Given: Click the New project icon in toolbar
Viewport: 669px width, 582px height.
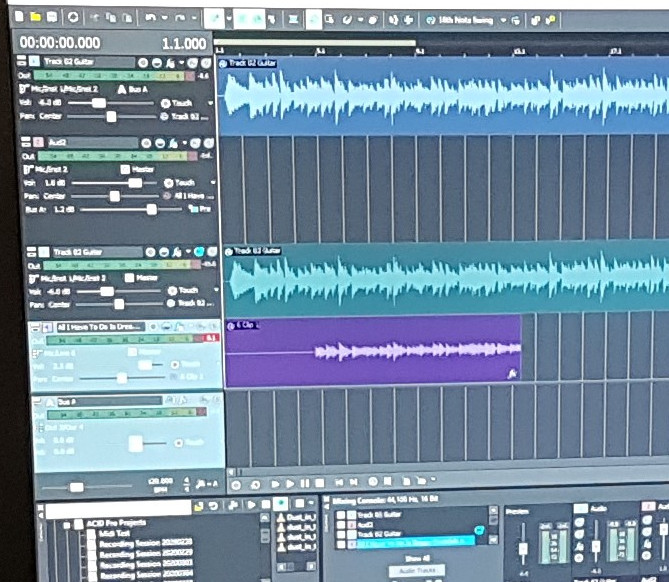Looking at the screenshot, I should click(x=21, y=18).
